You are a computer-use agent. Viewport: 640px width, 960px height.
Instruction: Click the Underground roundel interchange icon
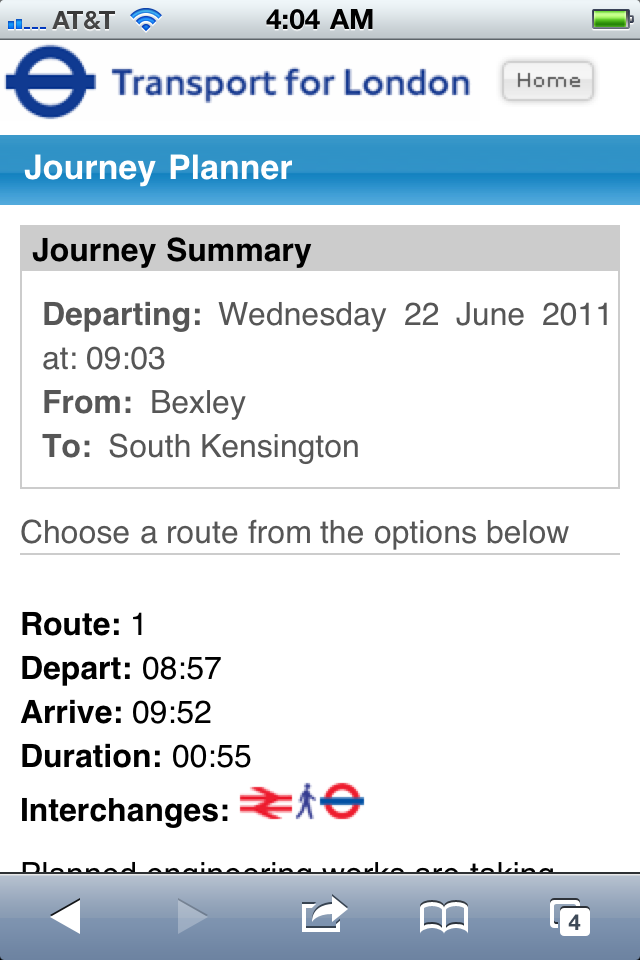point(342,802)
